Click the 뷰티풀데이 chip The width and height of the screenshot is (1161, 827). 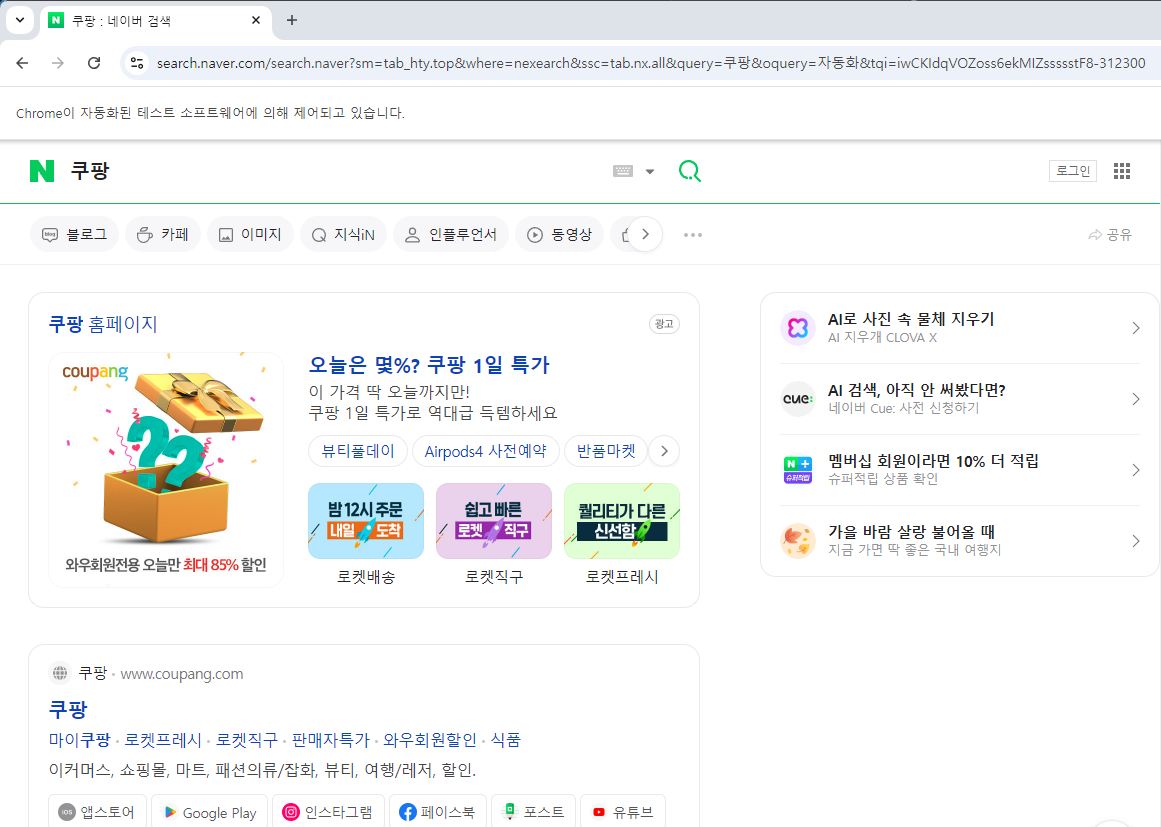pyautogui.click(x=358, y=451)
